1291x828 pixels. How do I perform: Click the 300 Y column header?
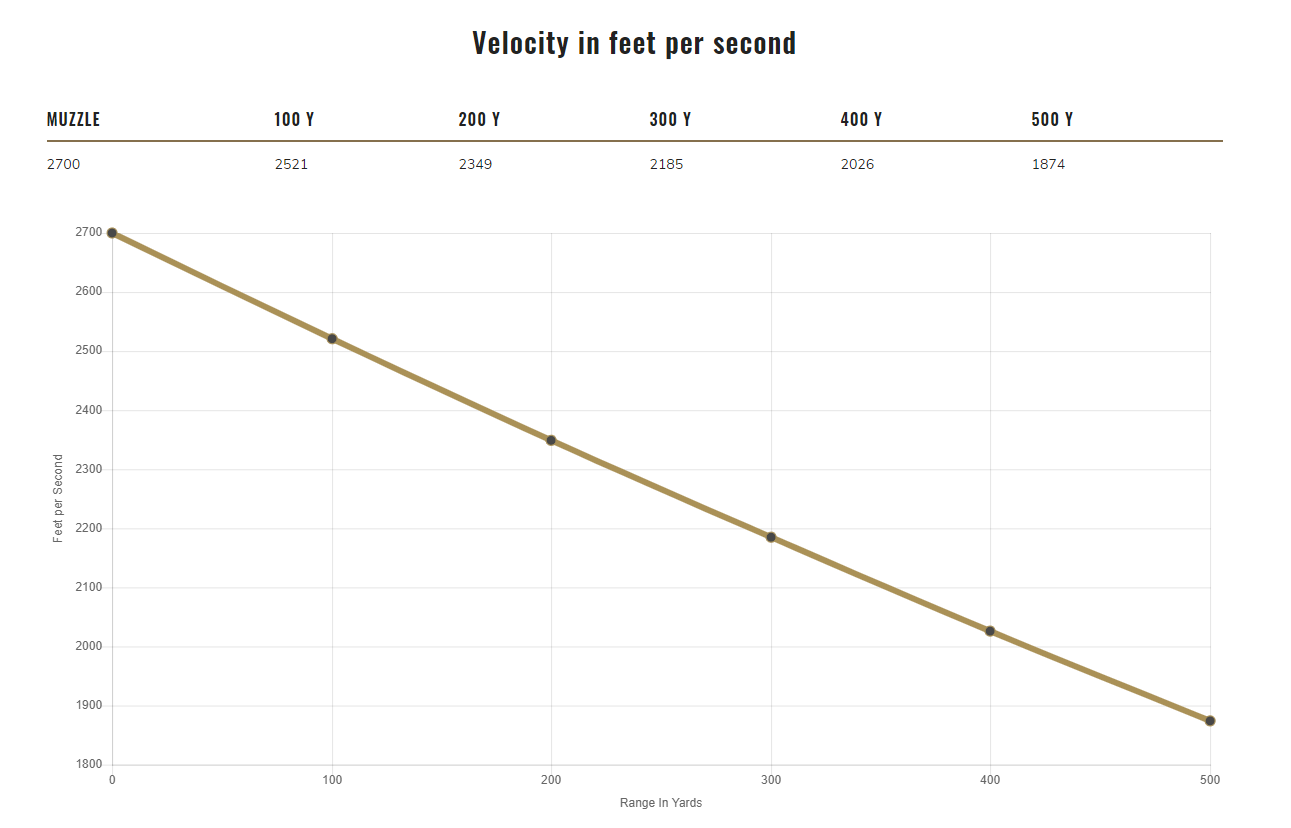pyautogui.click(x=670, y=120)
